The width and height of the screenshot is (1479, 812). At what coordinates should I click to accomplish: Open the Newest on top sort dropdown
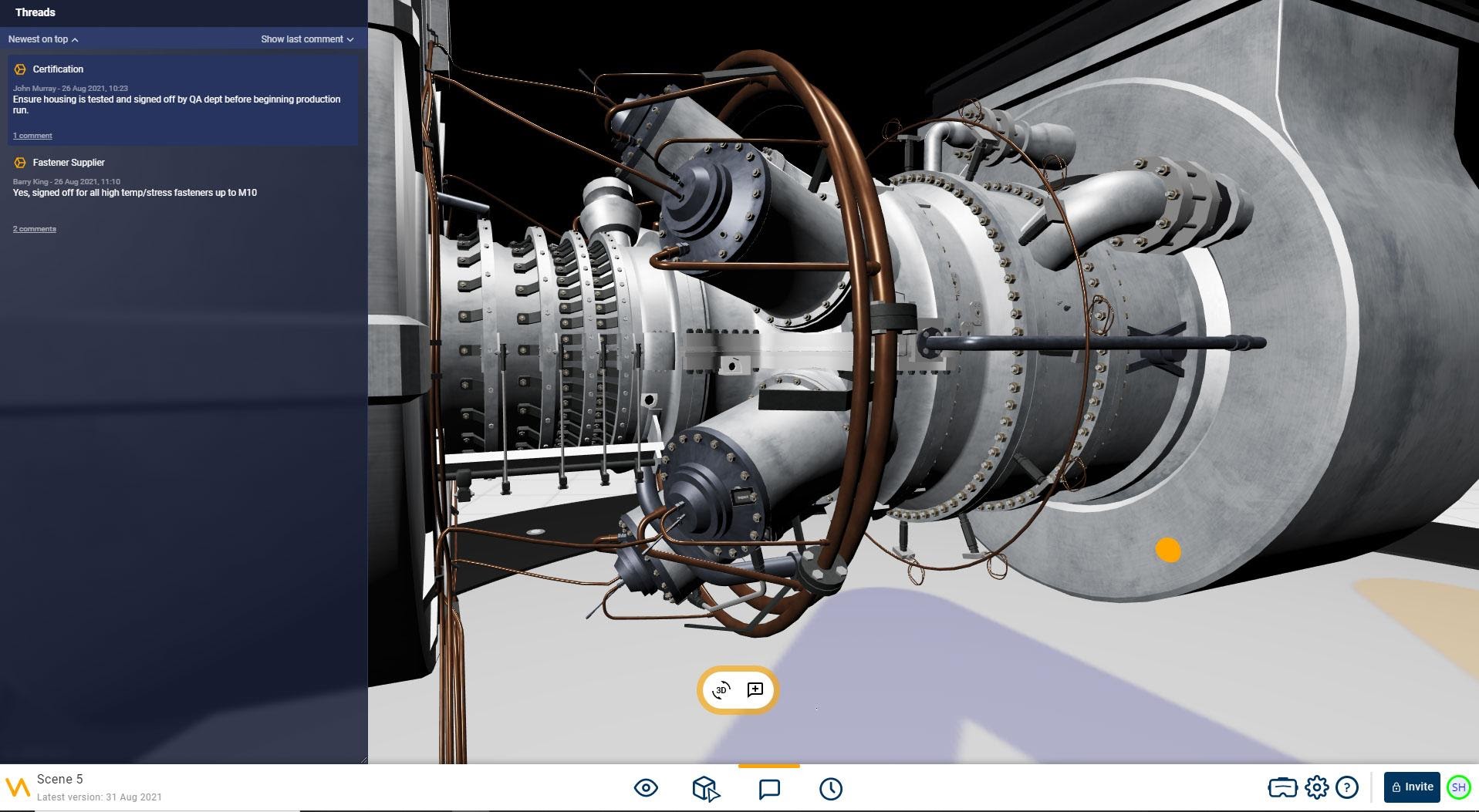(x=43, y=39)
